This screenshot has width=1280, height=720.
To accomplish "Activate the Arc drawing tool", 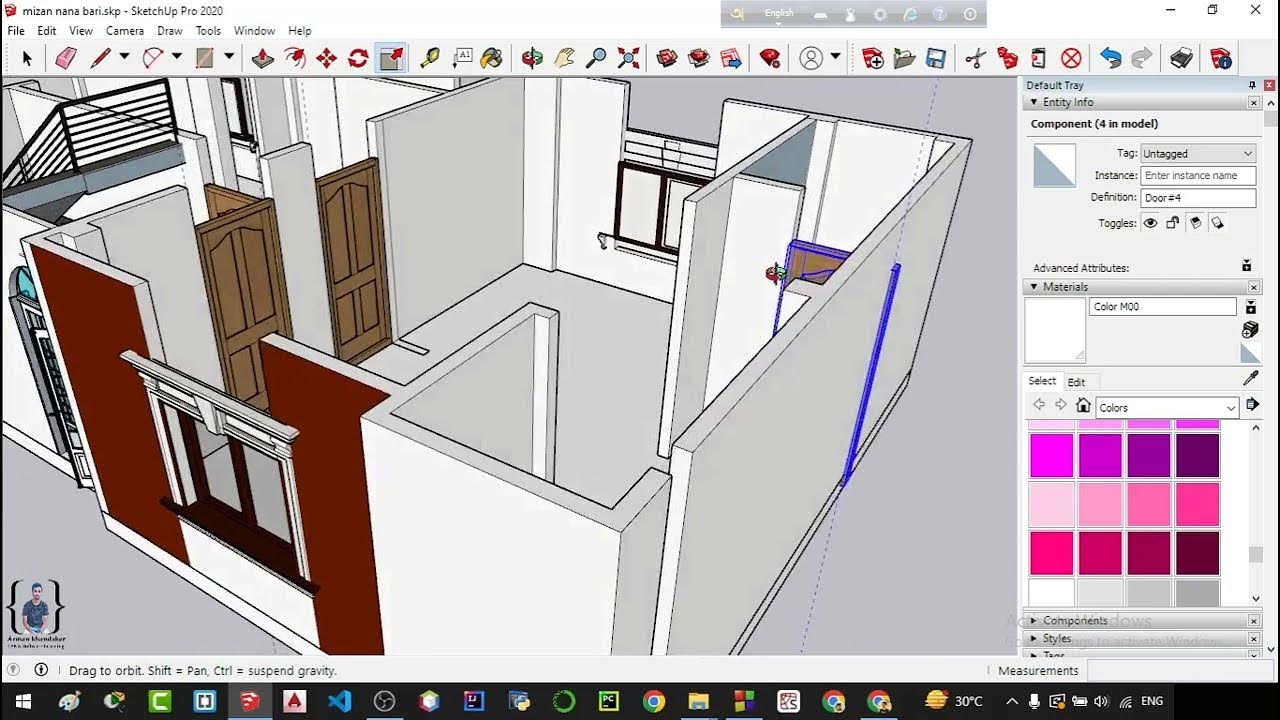I will click(153, 58).
